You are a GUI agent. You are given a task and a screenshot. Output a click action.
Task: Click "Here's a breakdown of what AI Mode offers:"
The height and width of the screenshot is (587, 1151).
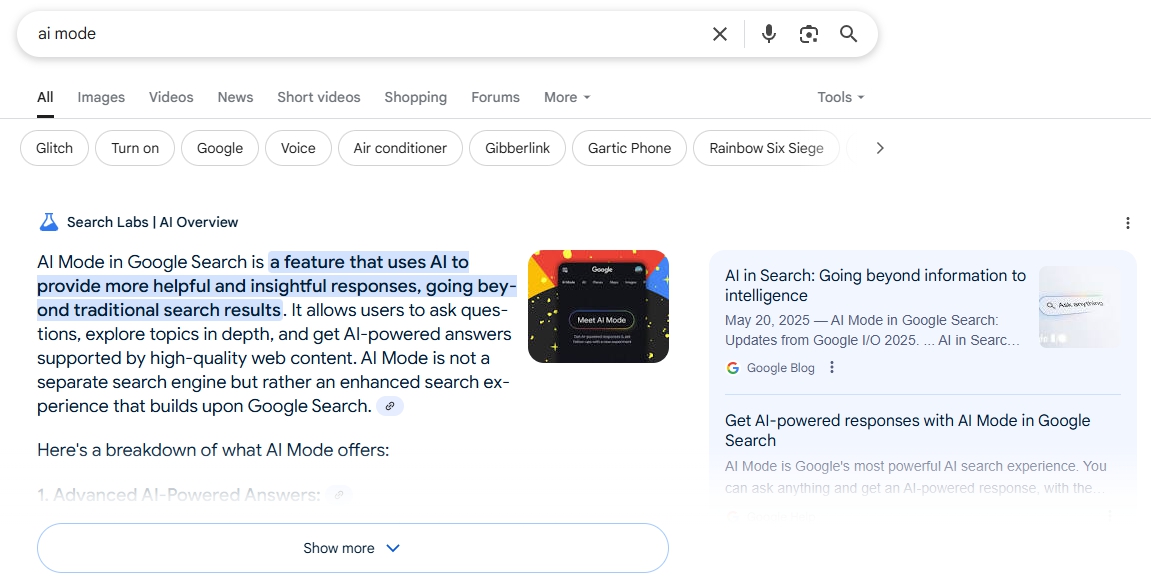click(x=213, y=450)
